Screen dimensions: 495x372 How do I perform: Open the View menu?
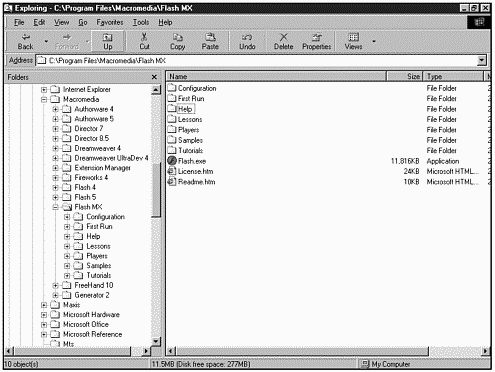point(62,22)
